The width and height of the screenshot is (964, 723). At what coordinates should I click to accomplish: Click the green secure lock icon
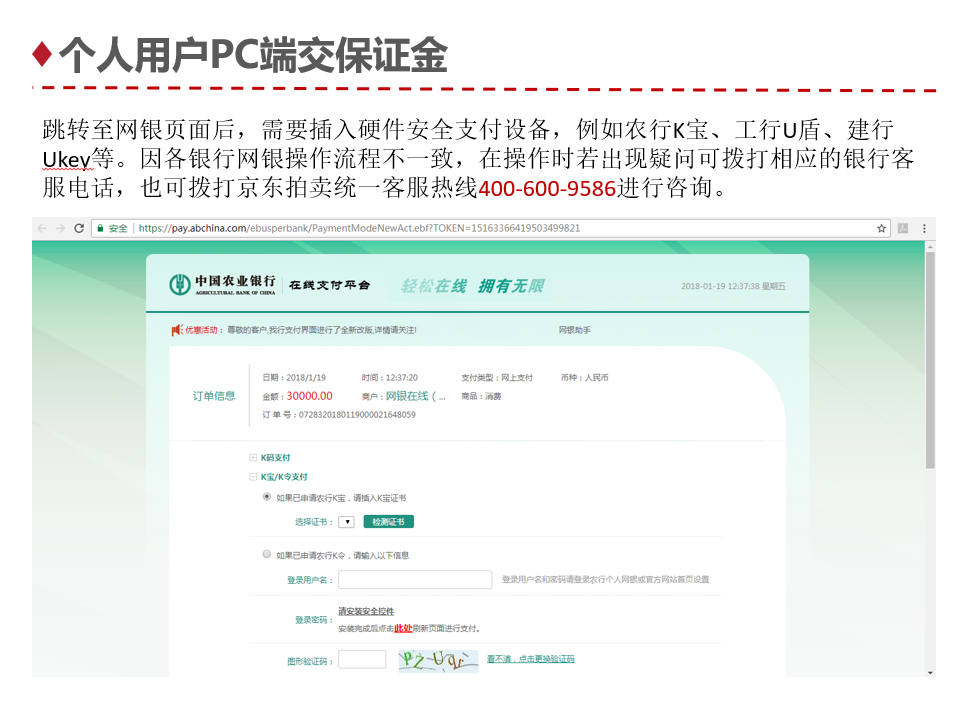pos(100,228)
